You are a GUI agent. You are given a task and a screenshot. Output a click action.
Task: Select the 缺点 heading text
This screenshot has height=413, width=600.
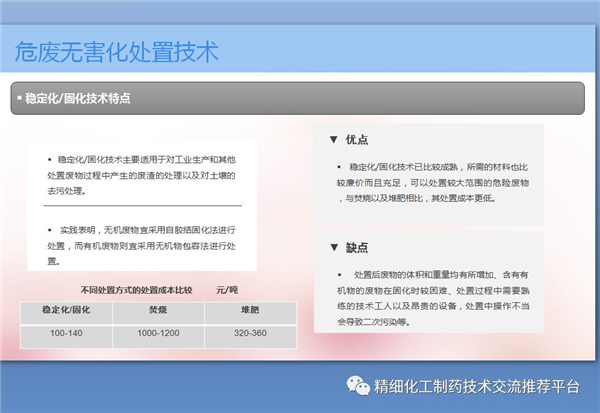click(358, 247)
